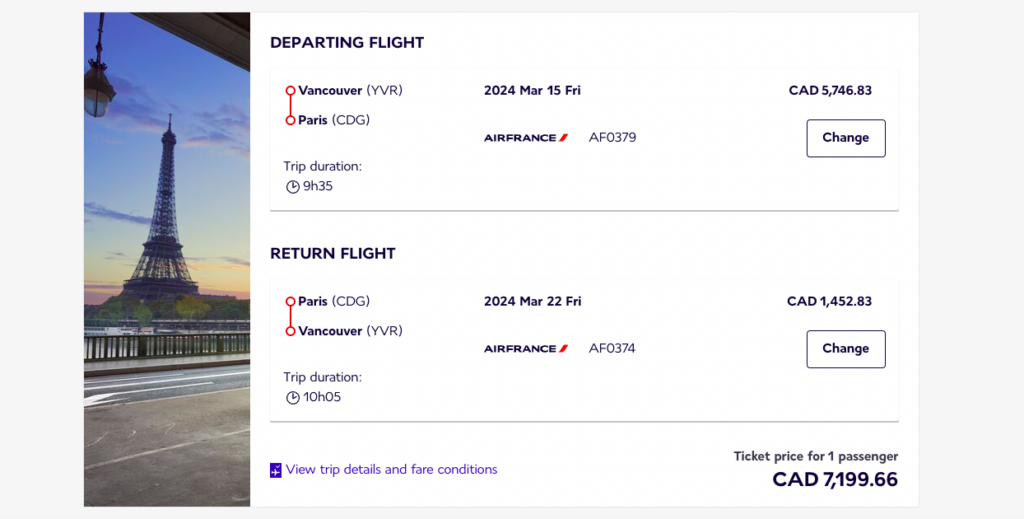Click the 2024 Mar 15 Fri departure date

(532, 90)
